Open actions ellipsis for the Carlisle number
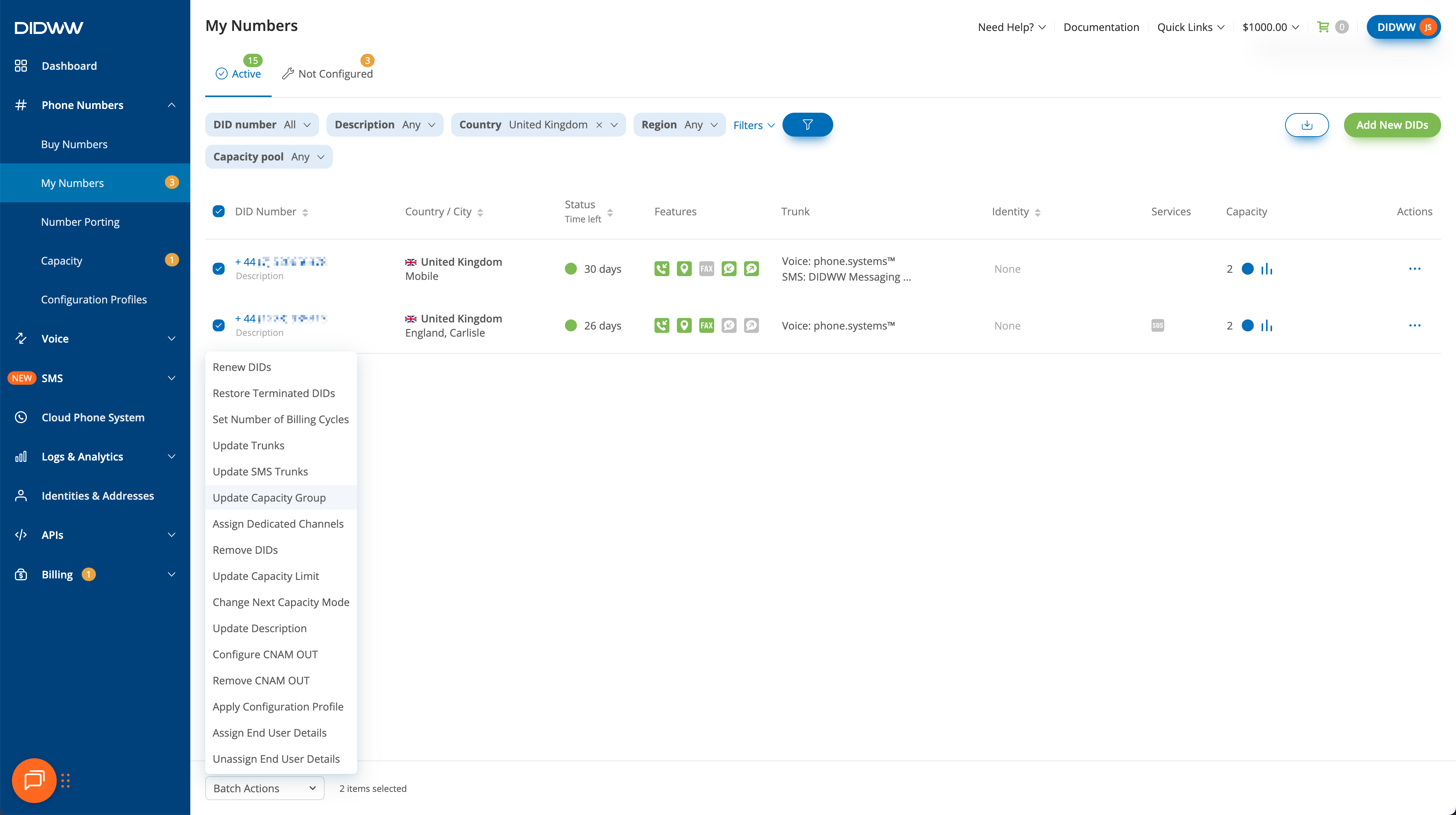This screenshot has width=1456, height=815. point(1415,325)
